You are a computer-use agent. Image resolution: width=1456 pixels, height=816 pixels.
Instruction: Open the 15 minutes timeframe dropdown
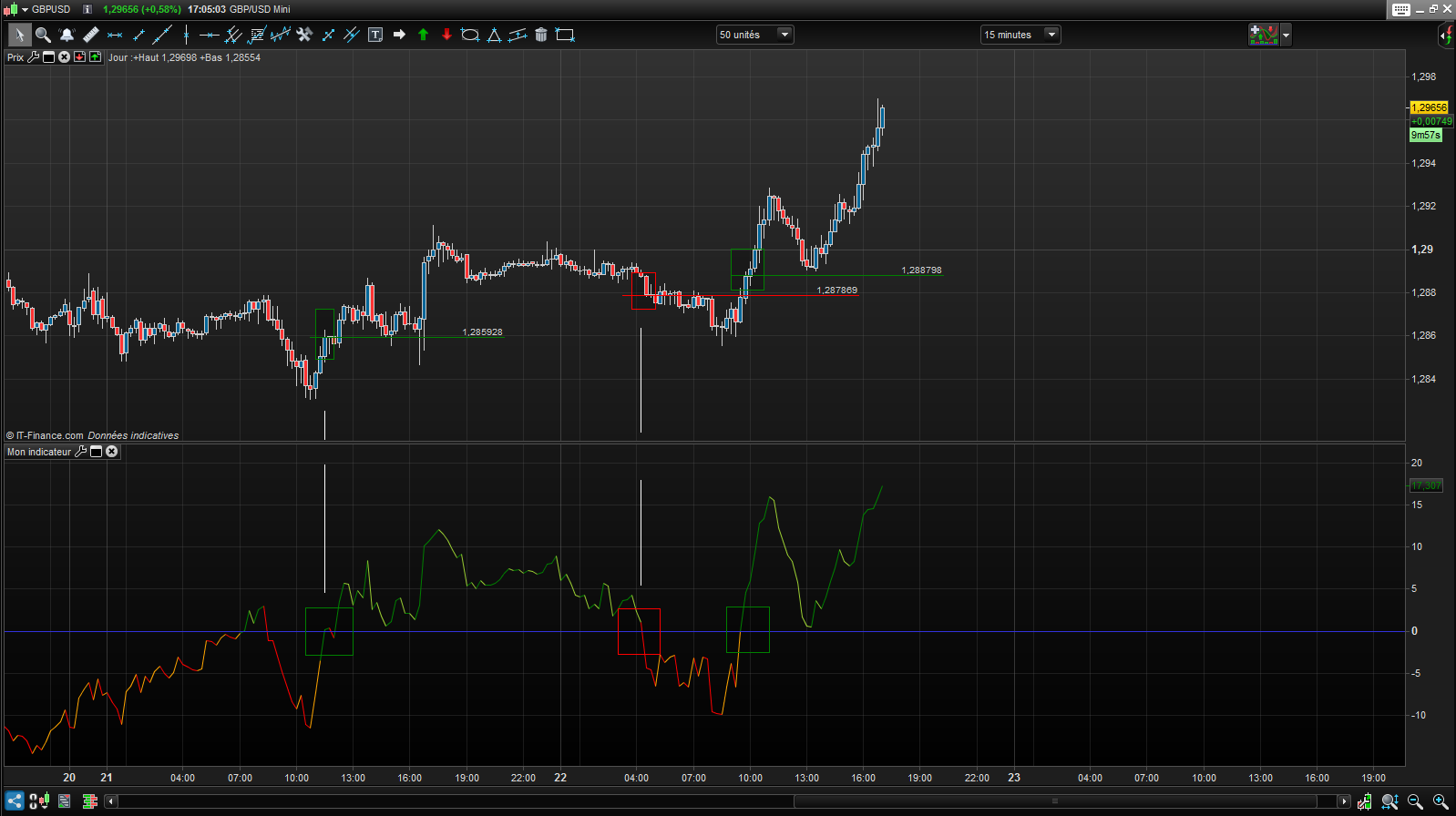click(1020, 35)
